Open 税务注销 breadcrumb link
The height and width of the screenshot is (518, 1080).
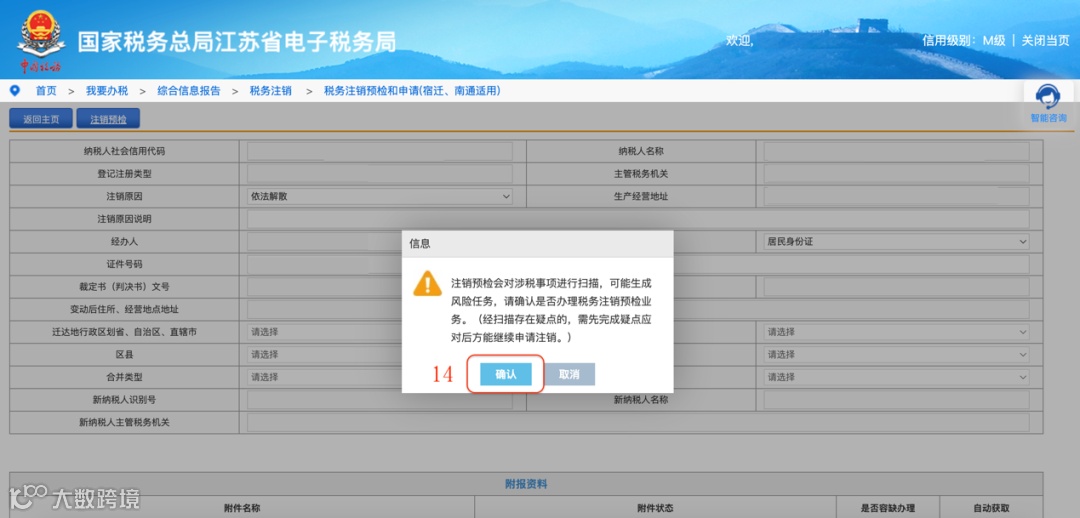[271, 91]
